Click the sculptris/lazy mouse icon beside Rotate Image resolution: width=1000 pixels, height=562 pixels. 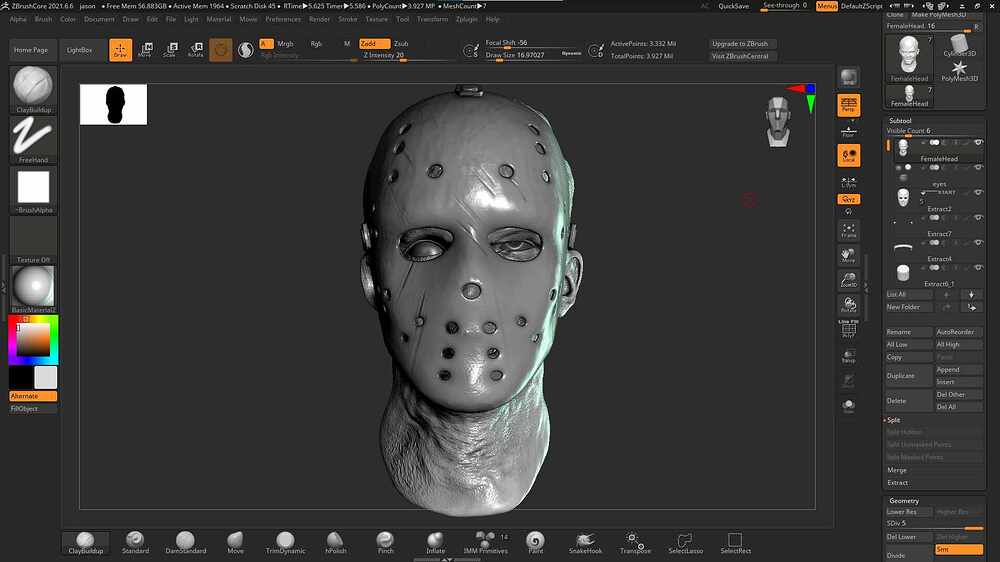221,50
